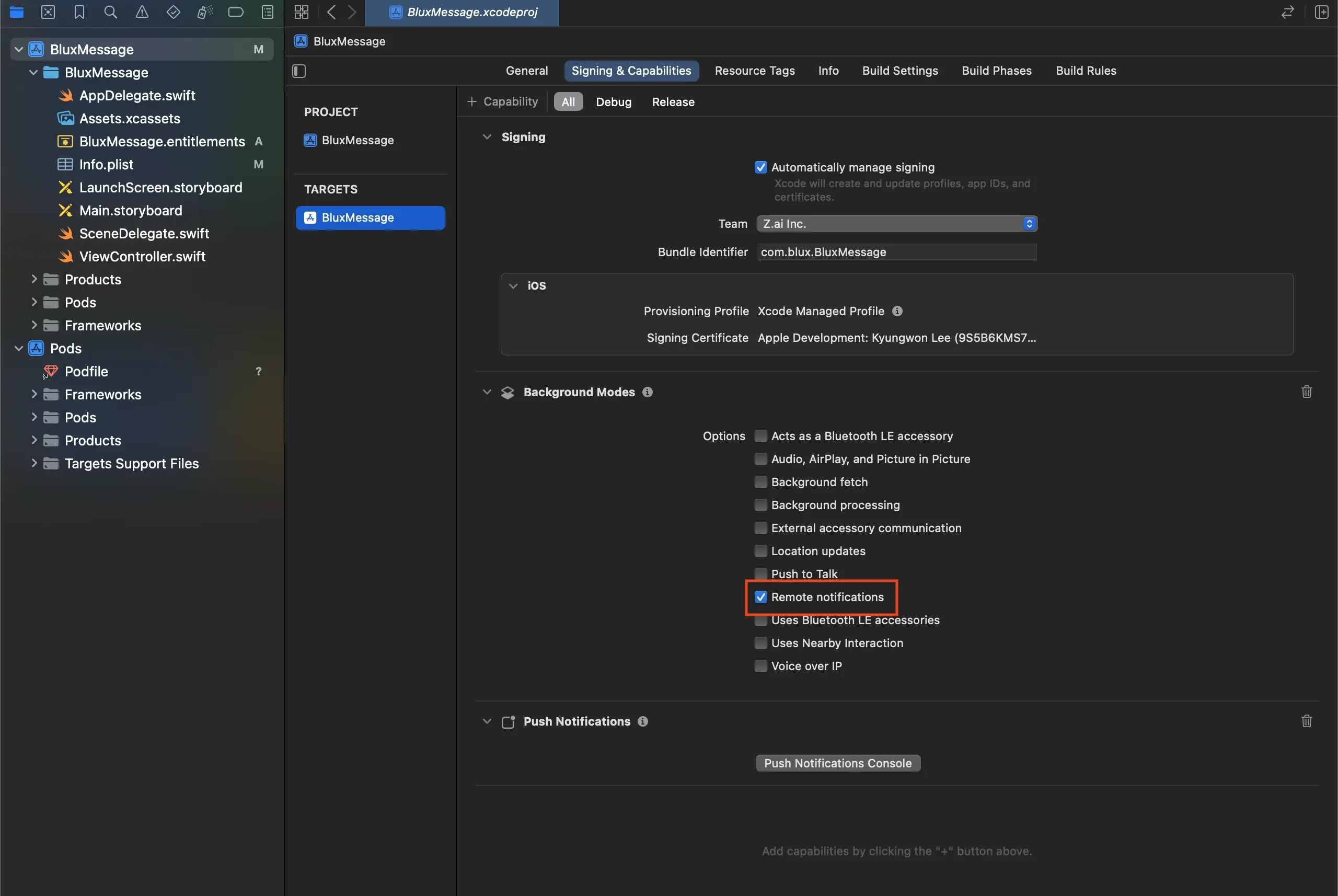Image resolution: width=1338 pixels, height=896 pixels.
Task: Show Provisioning Profile info details
Action: coord(897,311)
